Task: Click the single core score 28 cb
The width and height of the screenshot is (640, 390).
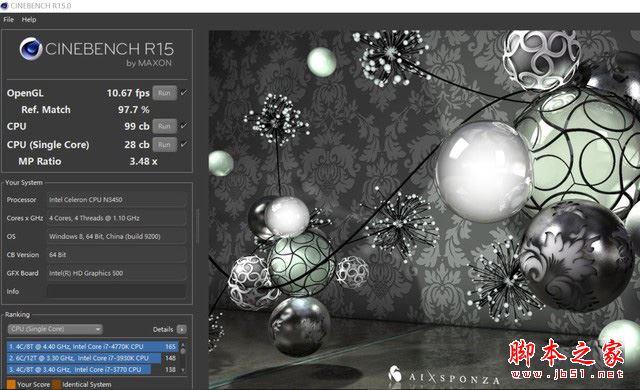Action: pos(137,144)
